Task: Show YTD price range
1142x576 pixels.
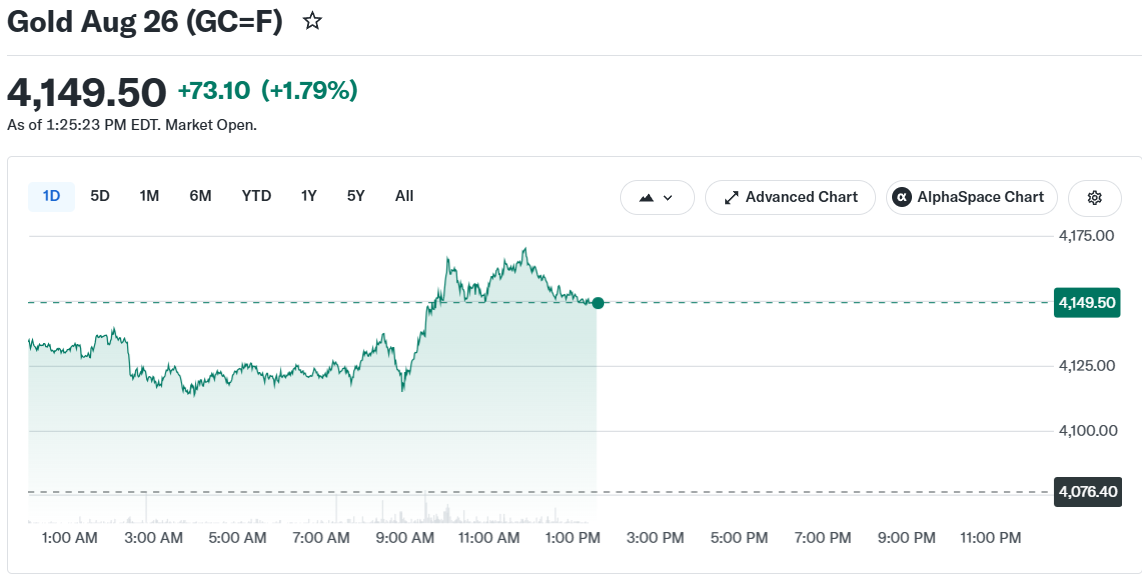Action: coord(256,197)
